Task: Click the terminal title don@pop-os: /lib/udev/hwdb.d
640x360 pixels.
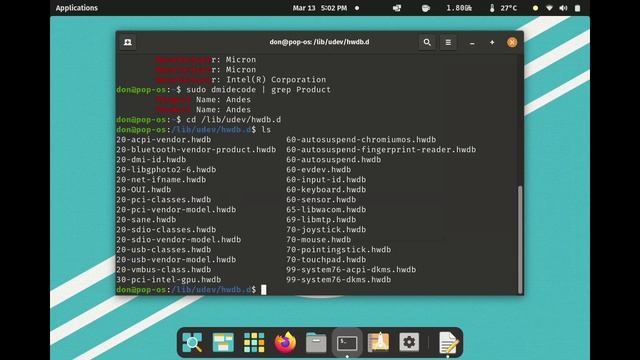Action: pyautogui.click(x=319, y=42)
